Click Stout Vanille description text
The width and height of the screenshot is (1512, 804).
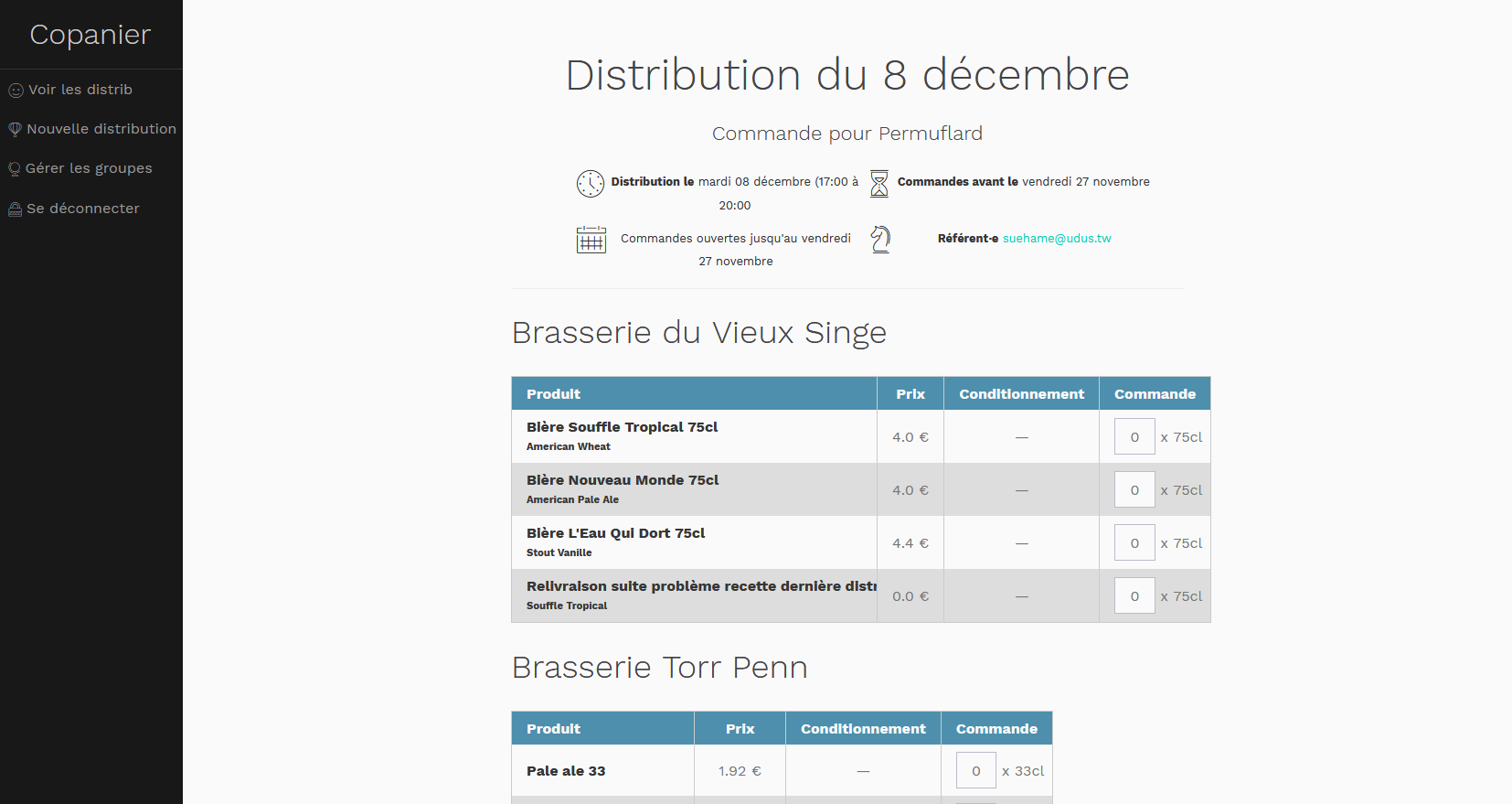click(x=559, y=552)
